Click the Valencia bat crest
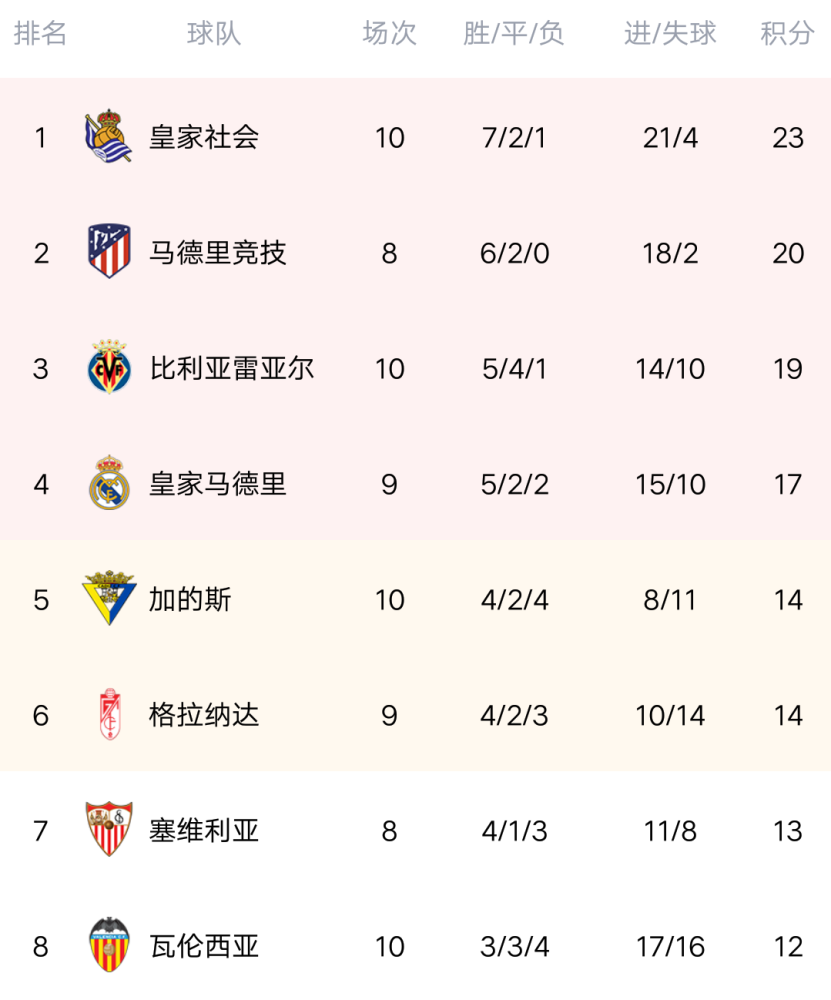The image size is (831, 1000). point(109,945)
